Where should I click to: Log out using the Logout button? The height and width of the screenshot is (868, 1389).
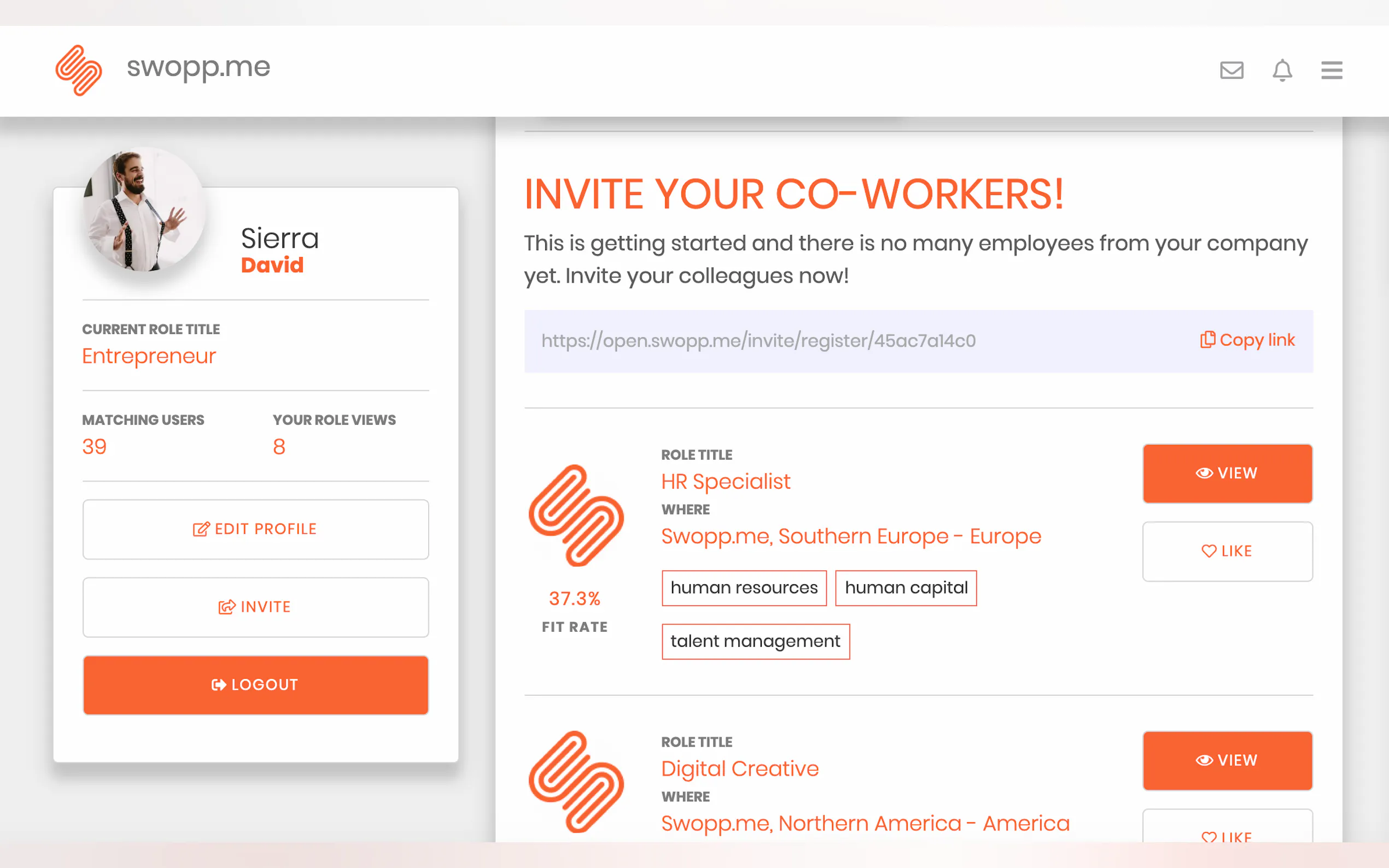pos(255,685)
